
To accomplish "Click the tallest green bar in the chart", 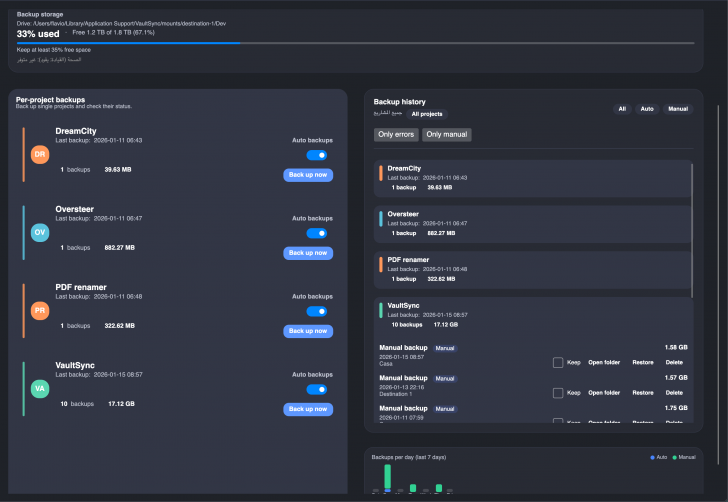I will 388,476.
